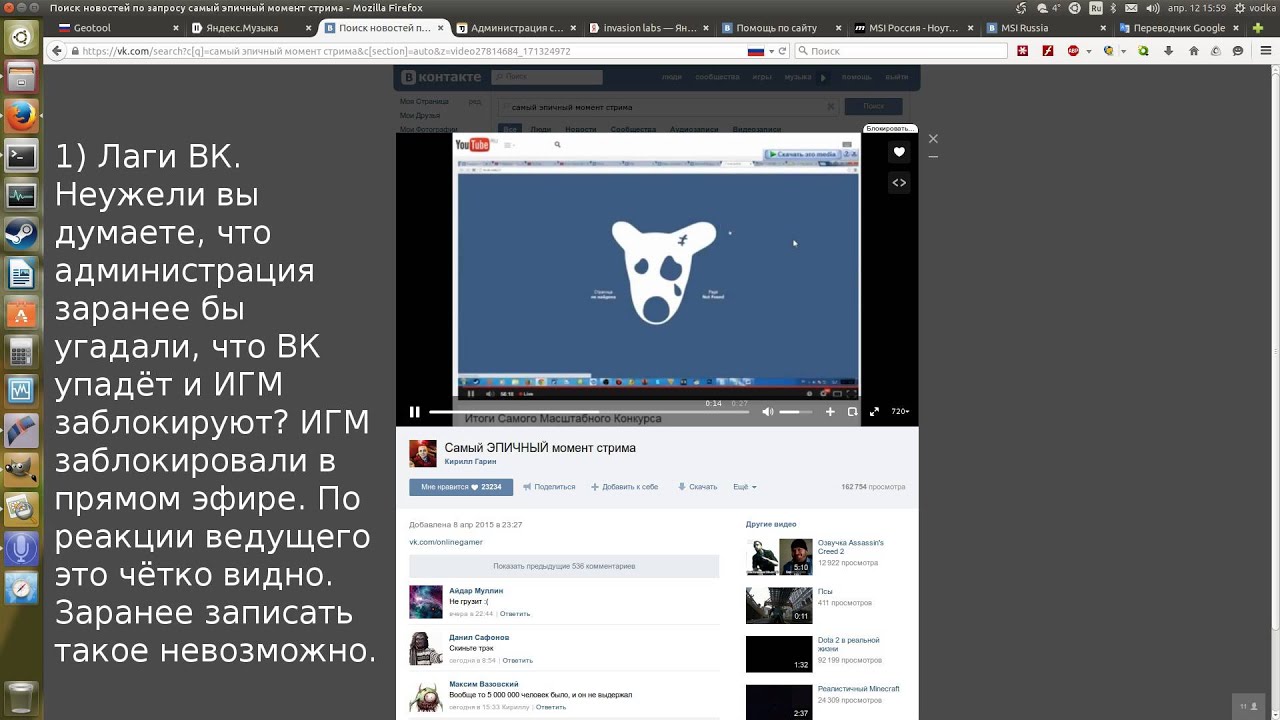Switch to the MSI Russia tab
Viewport: 1280px width, 720px height.
click(1047, 28)
